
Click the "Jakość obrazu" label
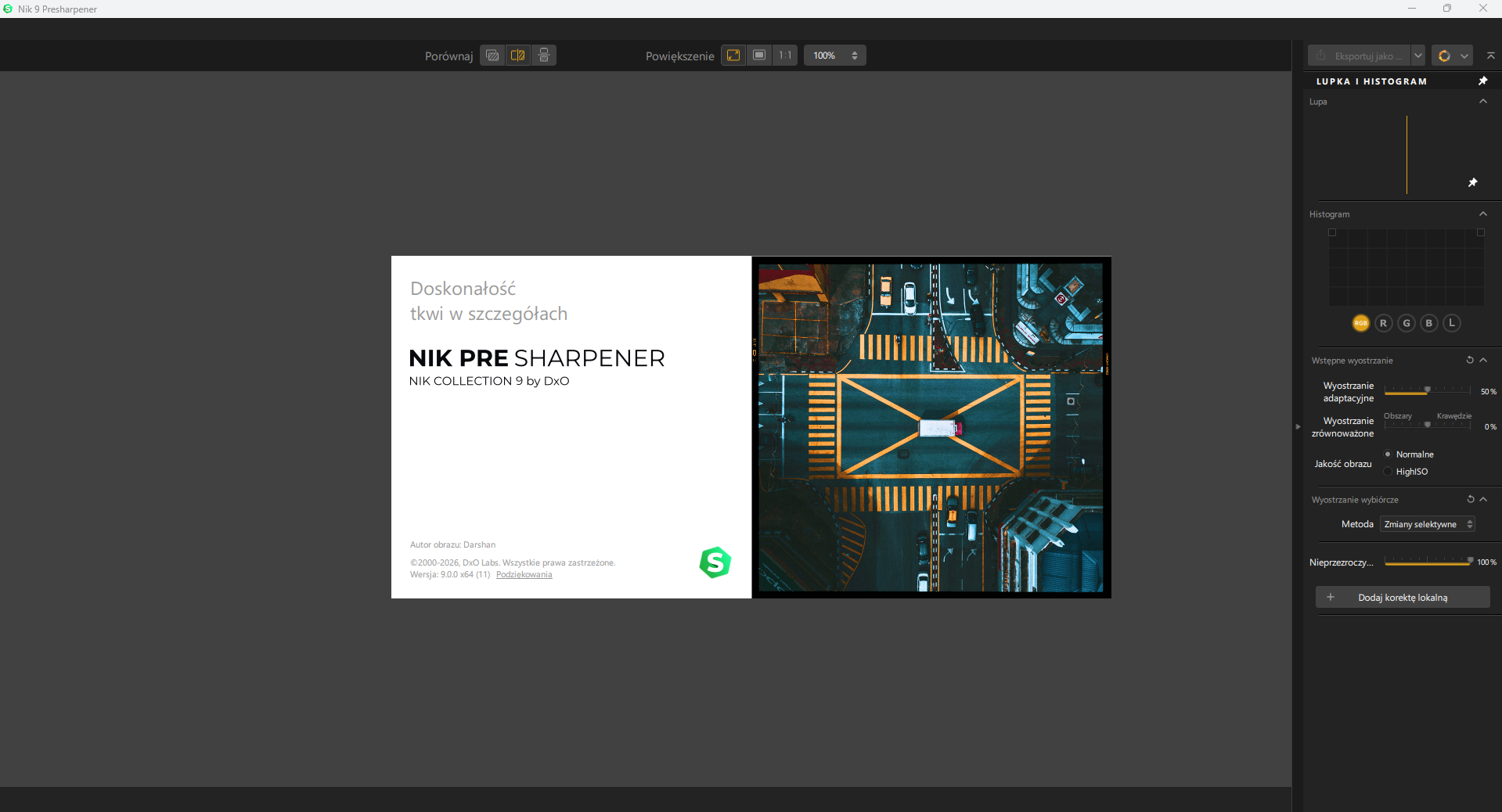tap(1343, 464)
